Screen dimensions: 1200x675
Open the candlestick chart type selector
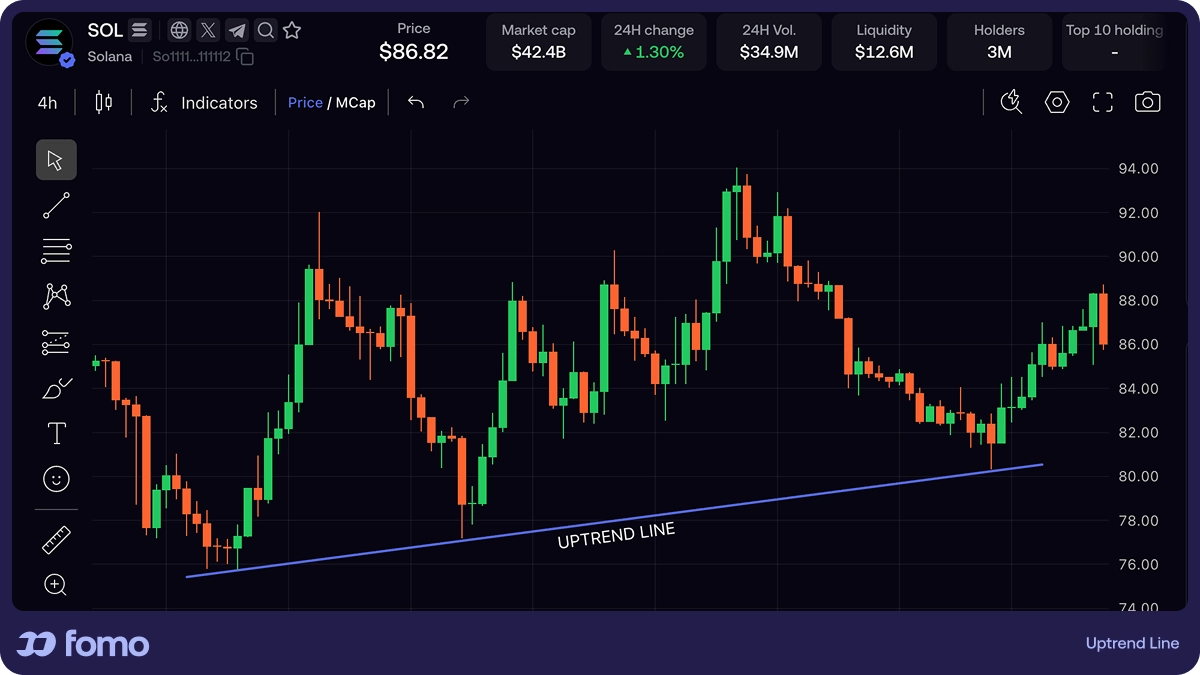(104, 102)
